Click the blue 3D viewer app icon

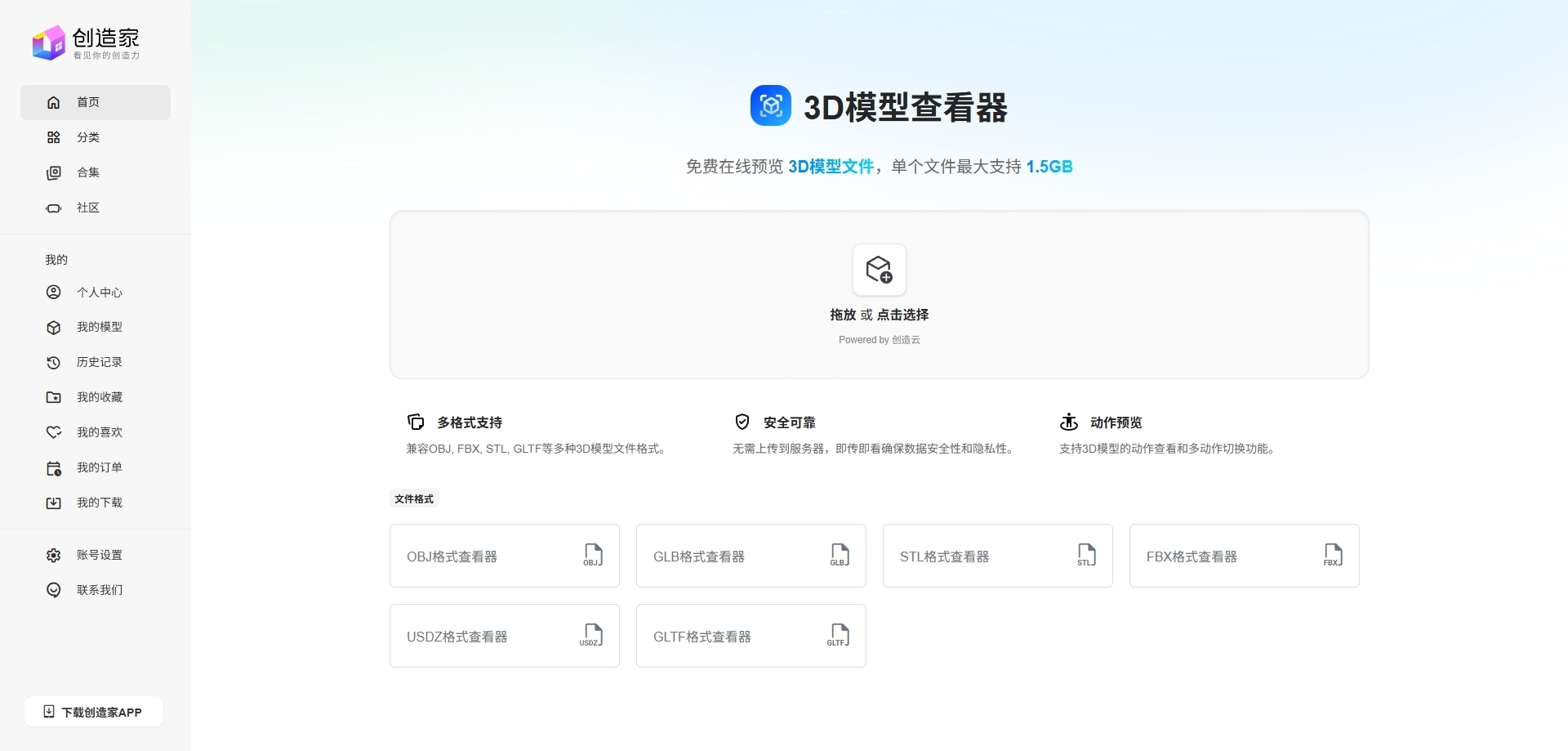pyautogui.click(x=770, y=106)
